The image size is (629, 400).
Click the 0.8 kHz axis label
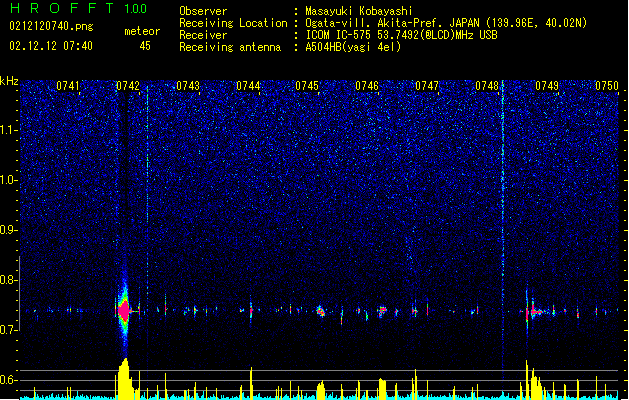point(8,280)
